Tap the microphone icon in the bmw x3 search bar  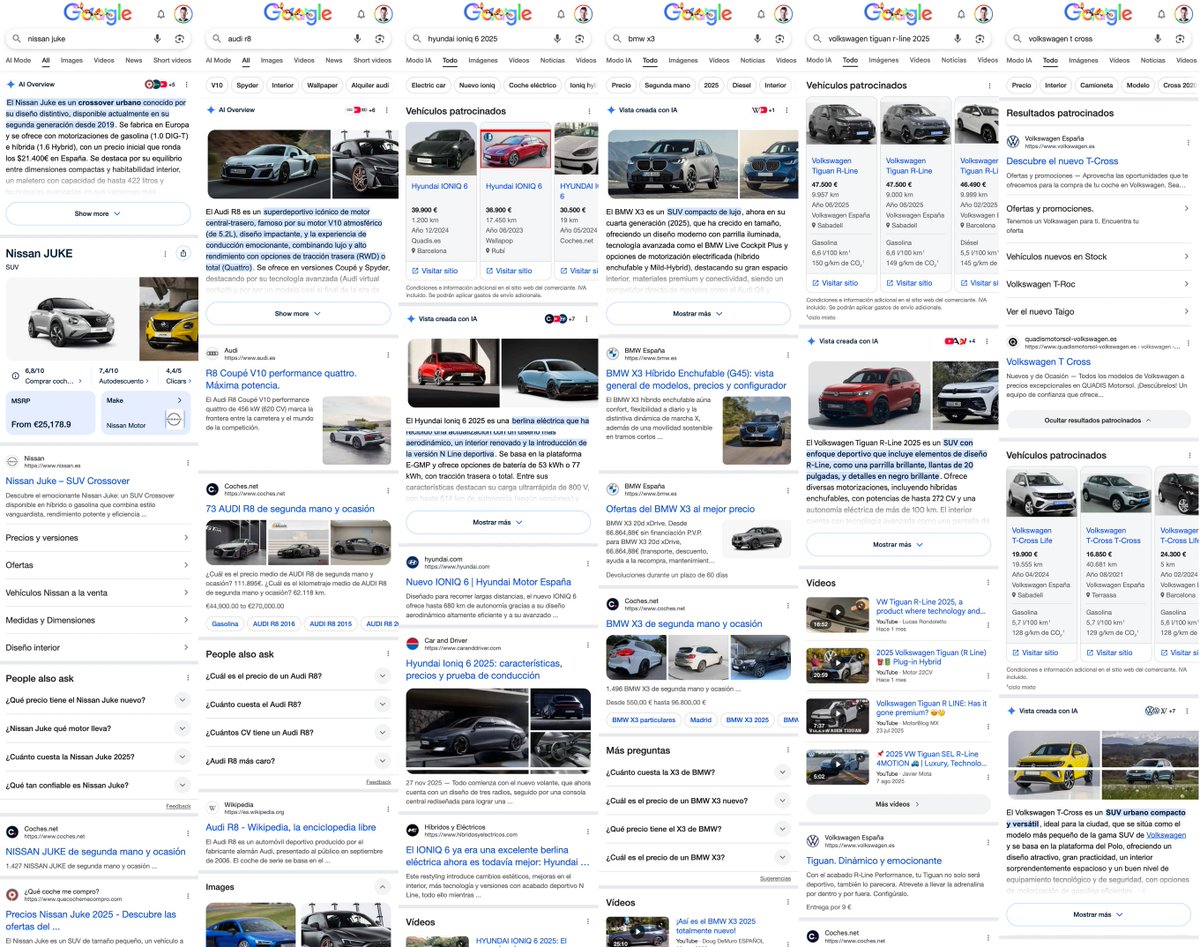pyautogui.click(x=757, y=38)
